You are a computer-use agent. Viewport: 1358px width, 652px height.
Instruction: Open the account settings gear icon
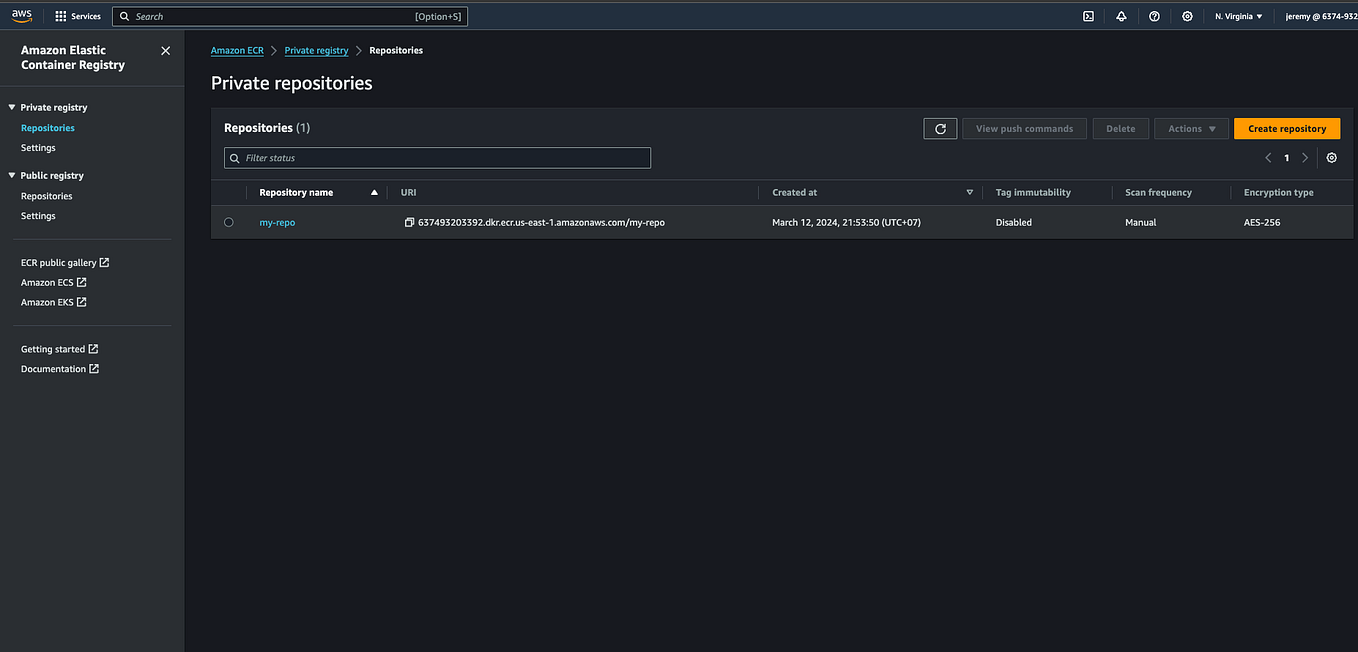[x=1187, y=16]
